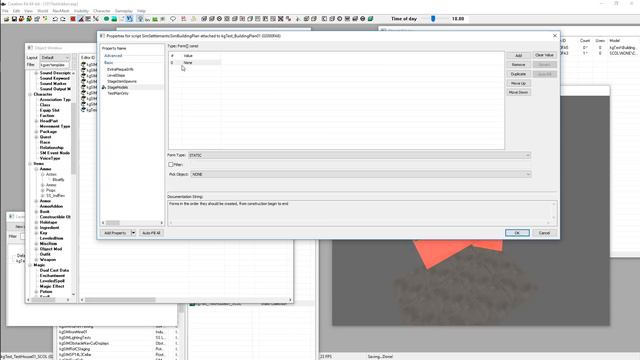The width and height of the screenshot is (640, 360).
Task: Open the Help menu
Action: [141, 11]
